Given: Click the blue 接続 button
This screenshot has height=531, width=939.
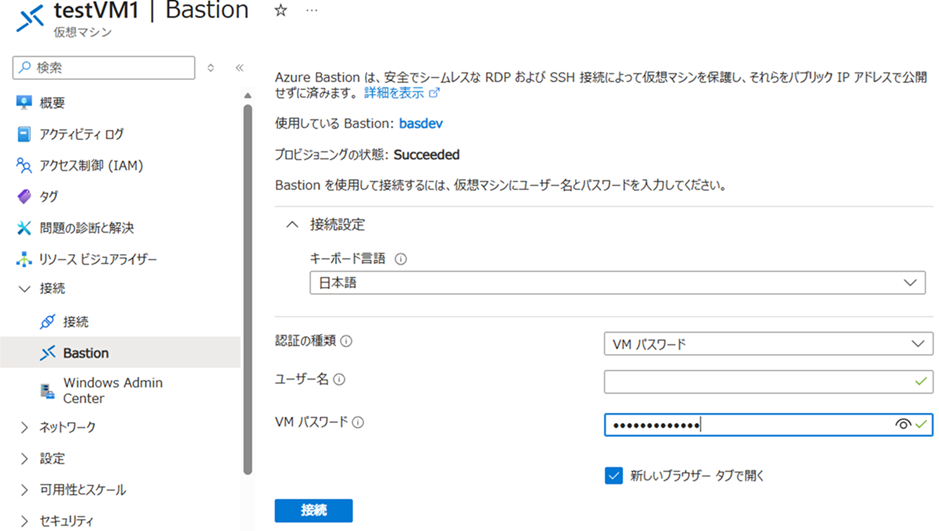Looking at the screenshot, I should 313,510.
